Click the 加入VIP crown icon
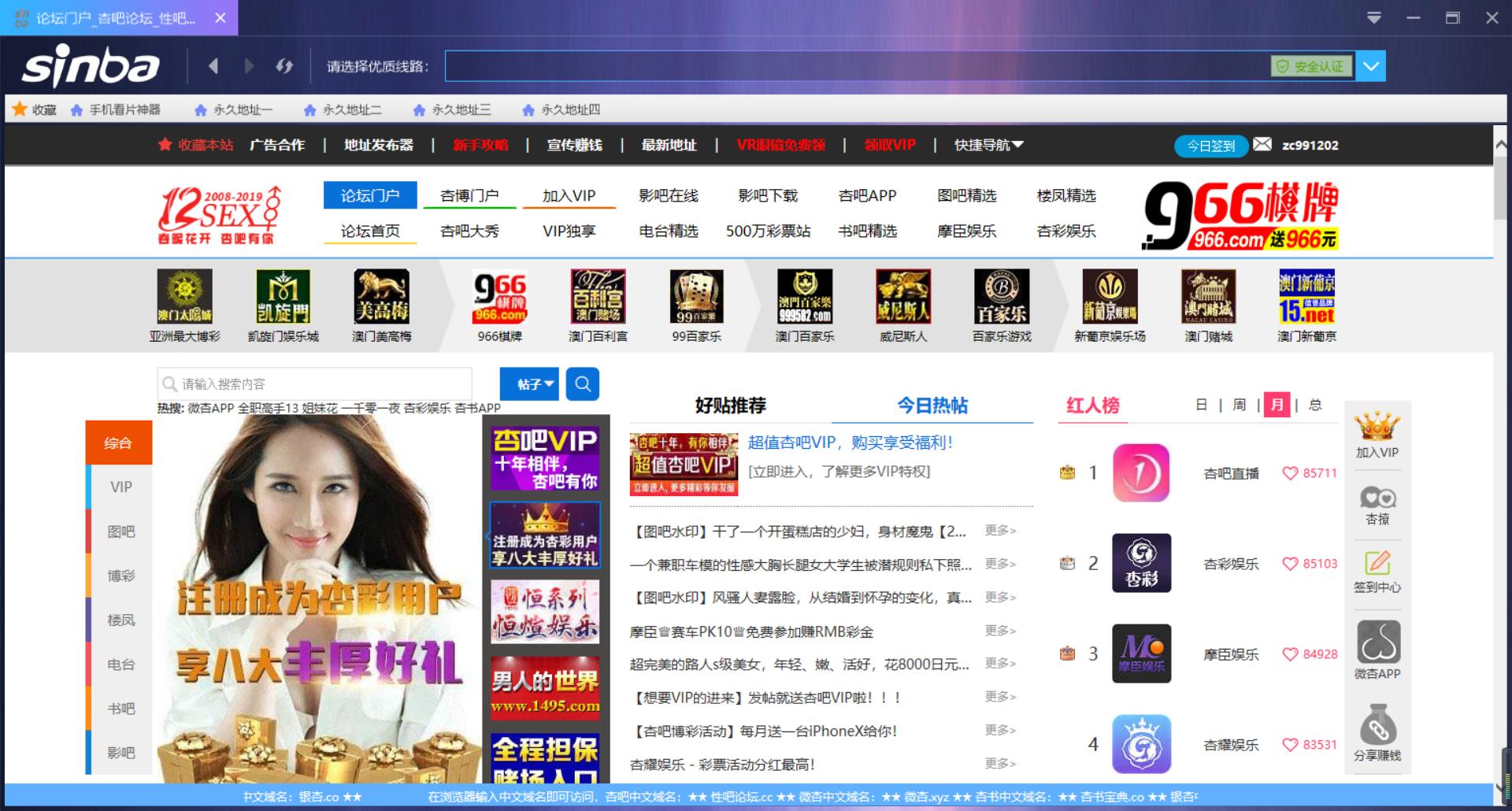Image resolution: width=1512 pixels, height=811 pixels. 1377,426
